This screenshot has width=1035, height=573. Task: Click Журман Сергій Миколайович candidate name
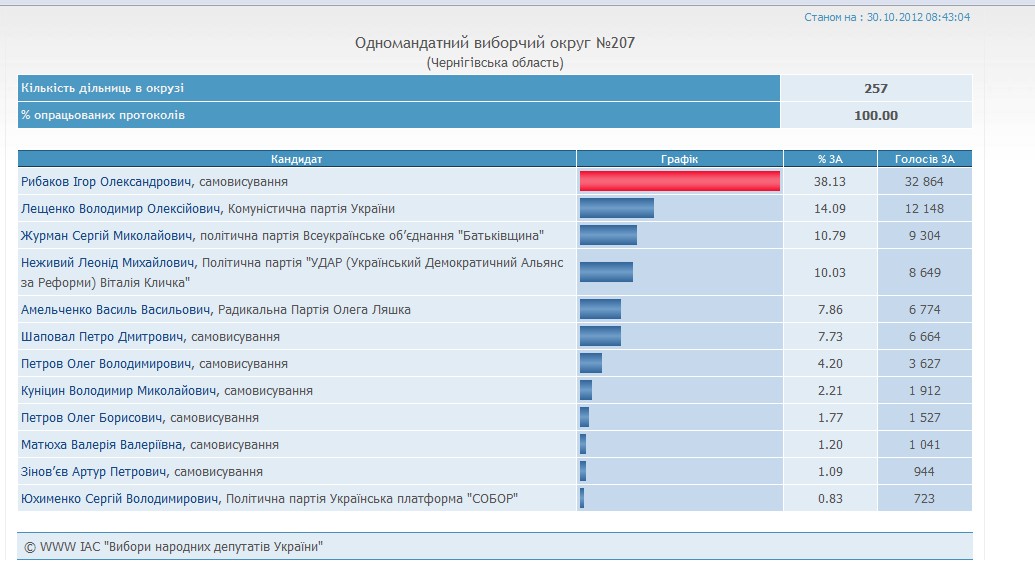click(108, 236)
